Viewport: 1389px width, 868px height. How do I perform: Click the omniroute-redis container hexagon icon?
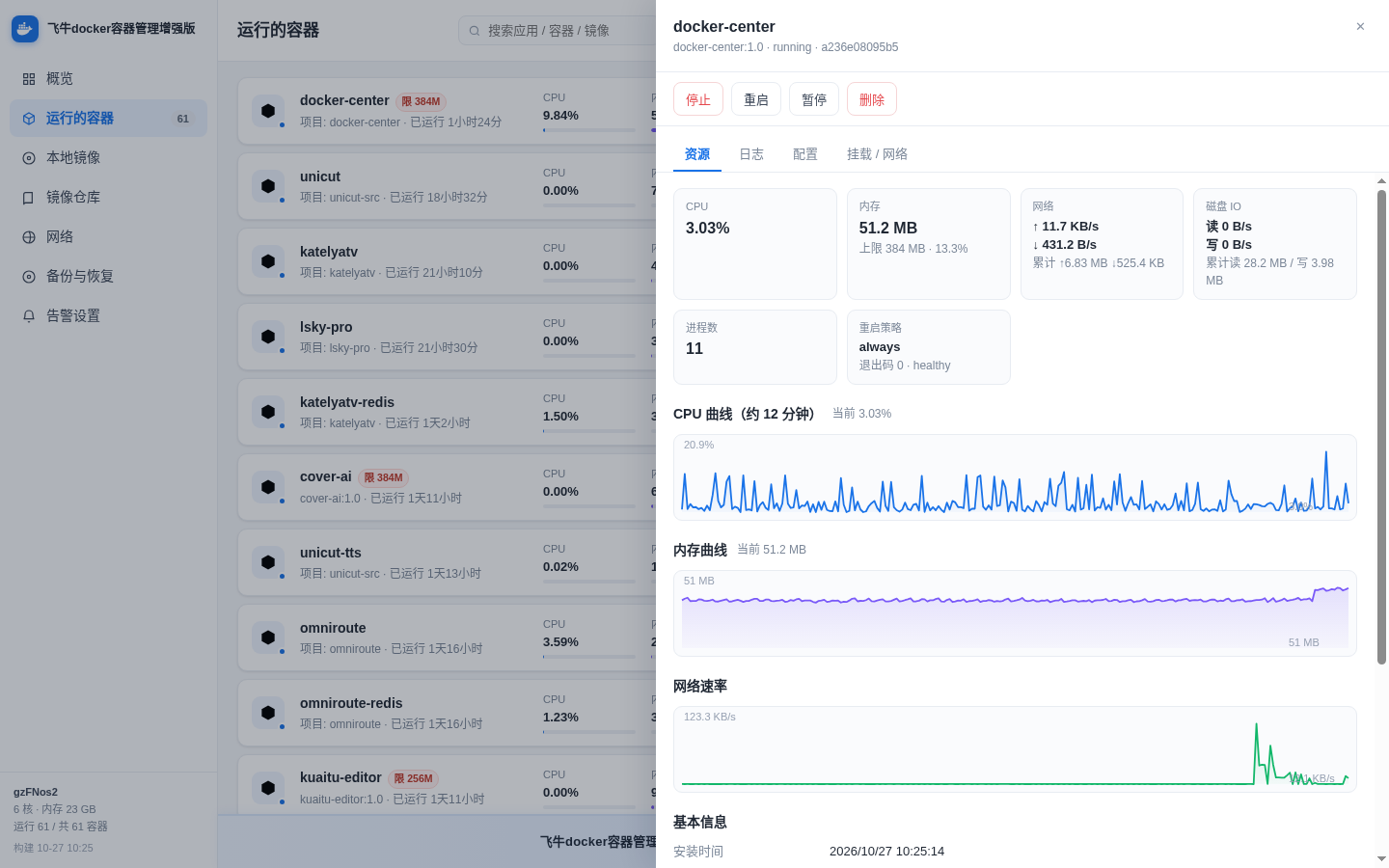[268, 713]
